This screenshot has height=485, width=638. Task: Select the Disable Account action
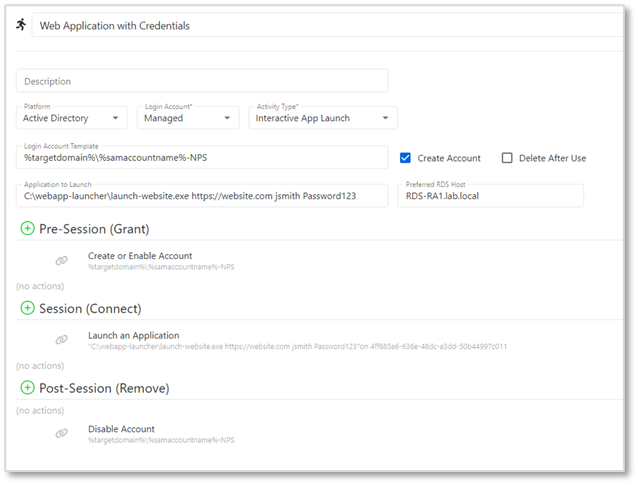pos(121,429)
